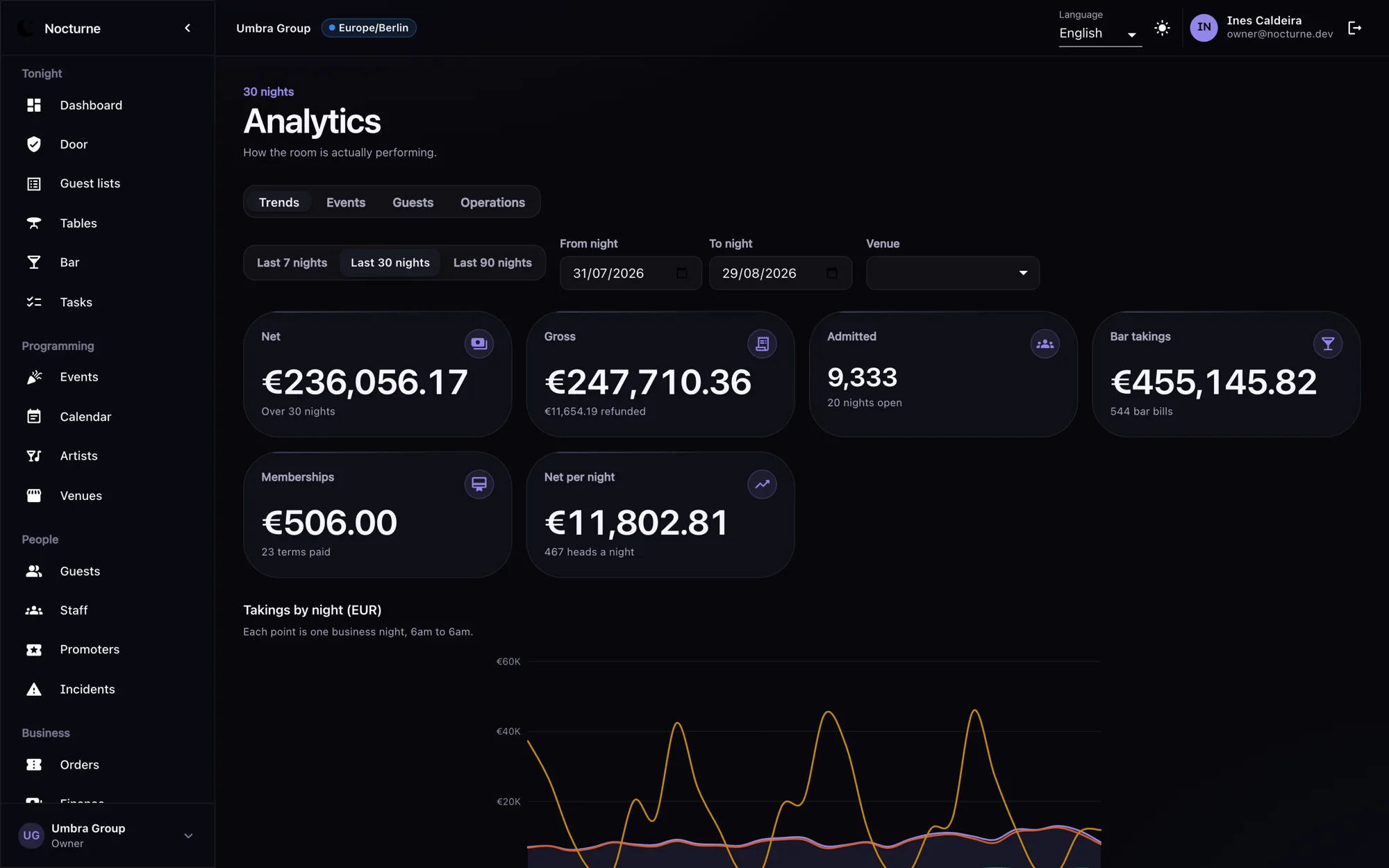Click the €236,056.17 Net value

tap(365, 382)
